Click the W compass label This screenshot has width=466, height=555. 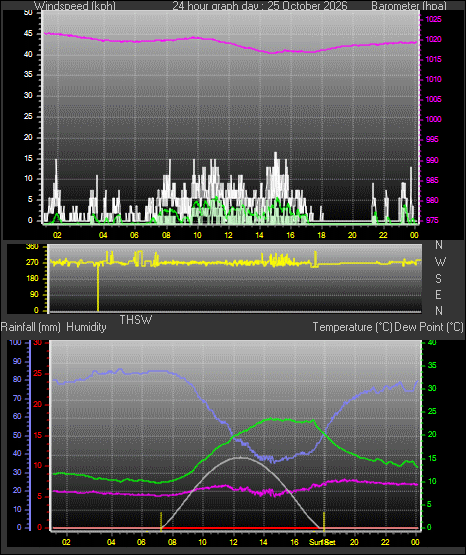440,262
